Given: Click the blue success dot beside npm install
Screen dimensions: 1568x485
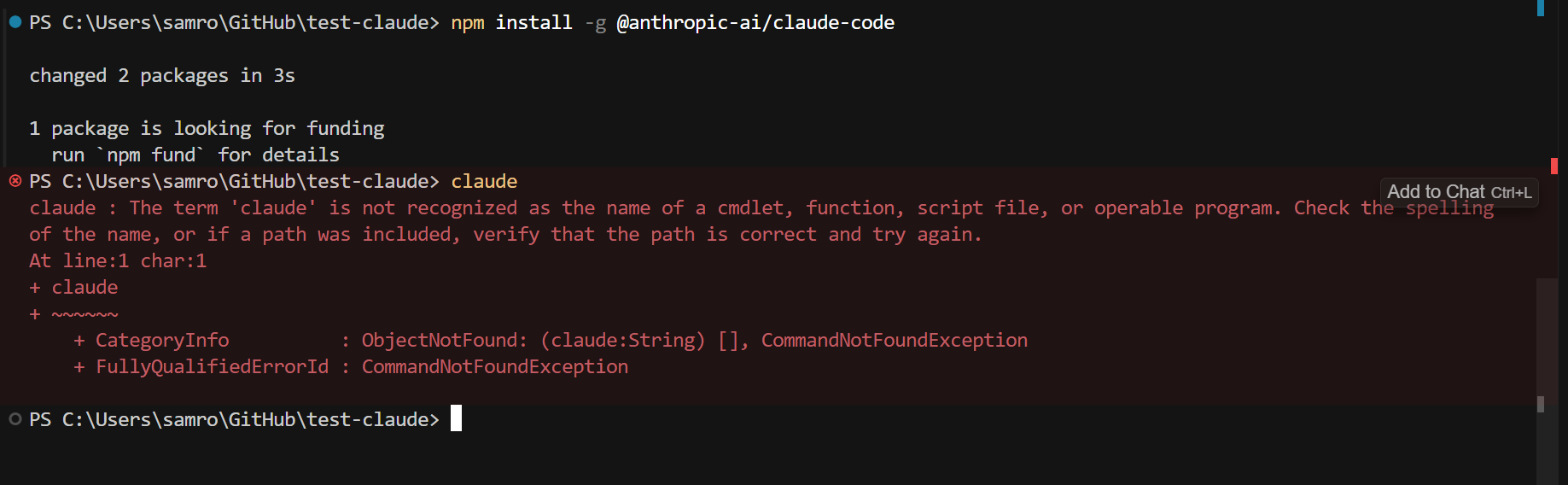Looking at the screenshot, I should click(15, 22).
